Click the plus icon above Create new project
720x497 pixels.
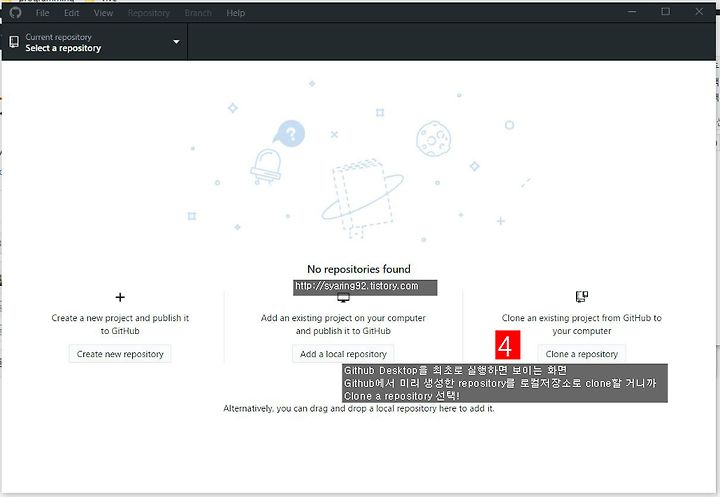coord(120,297)
